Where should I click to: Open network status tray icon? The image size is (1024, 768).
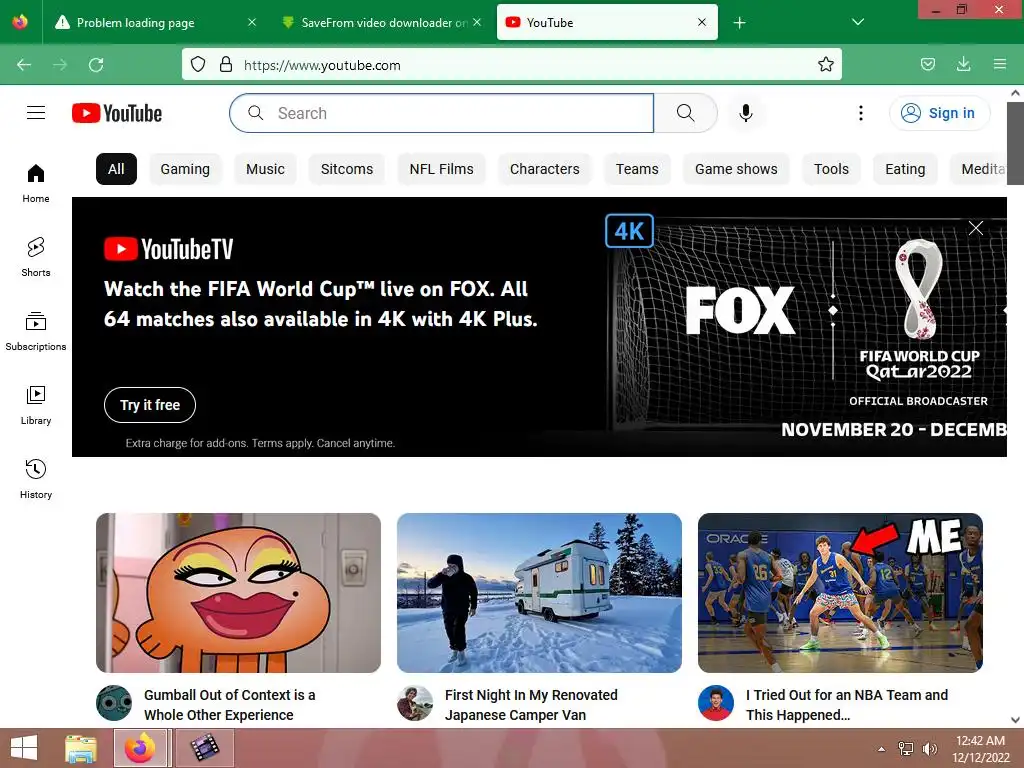tap(906, 749)
